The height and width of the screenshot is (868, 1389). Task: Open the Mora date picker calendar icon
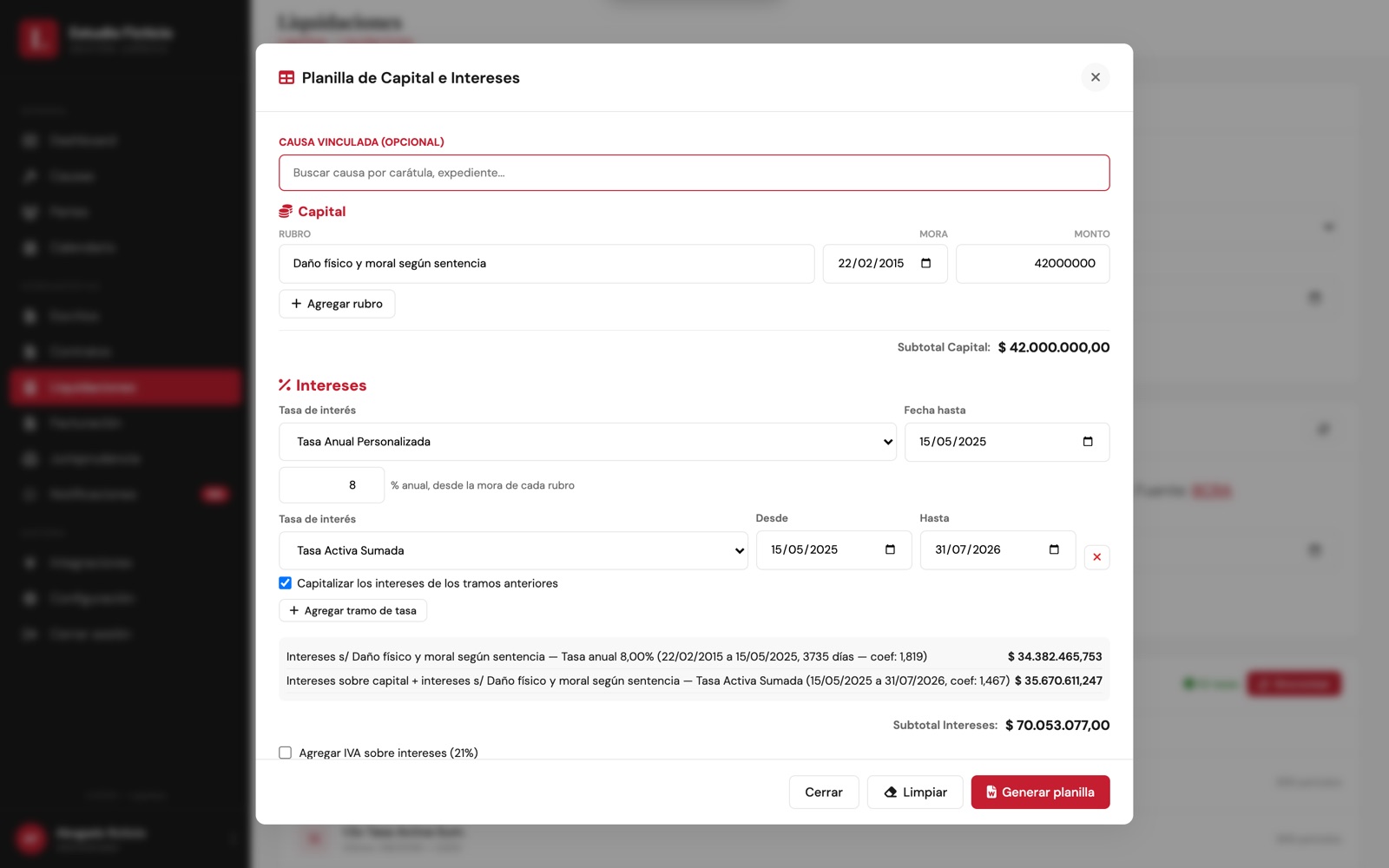[925, 264]
